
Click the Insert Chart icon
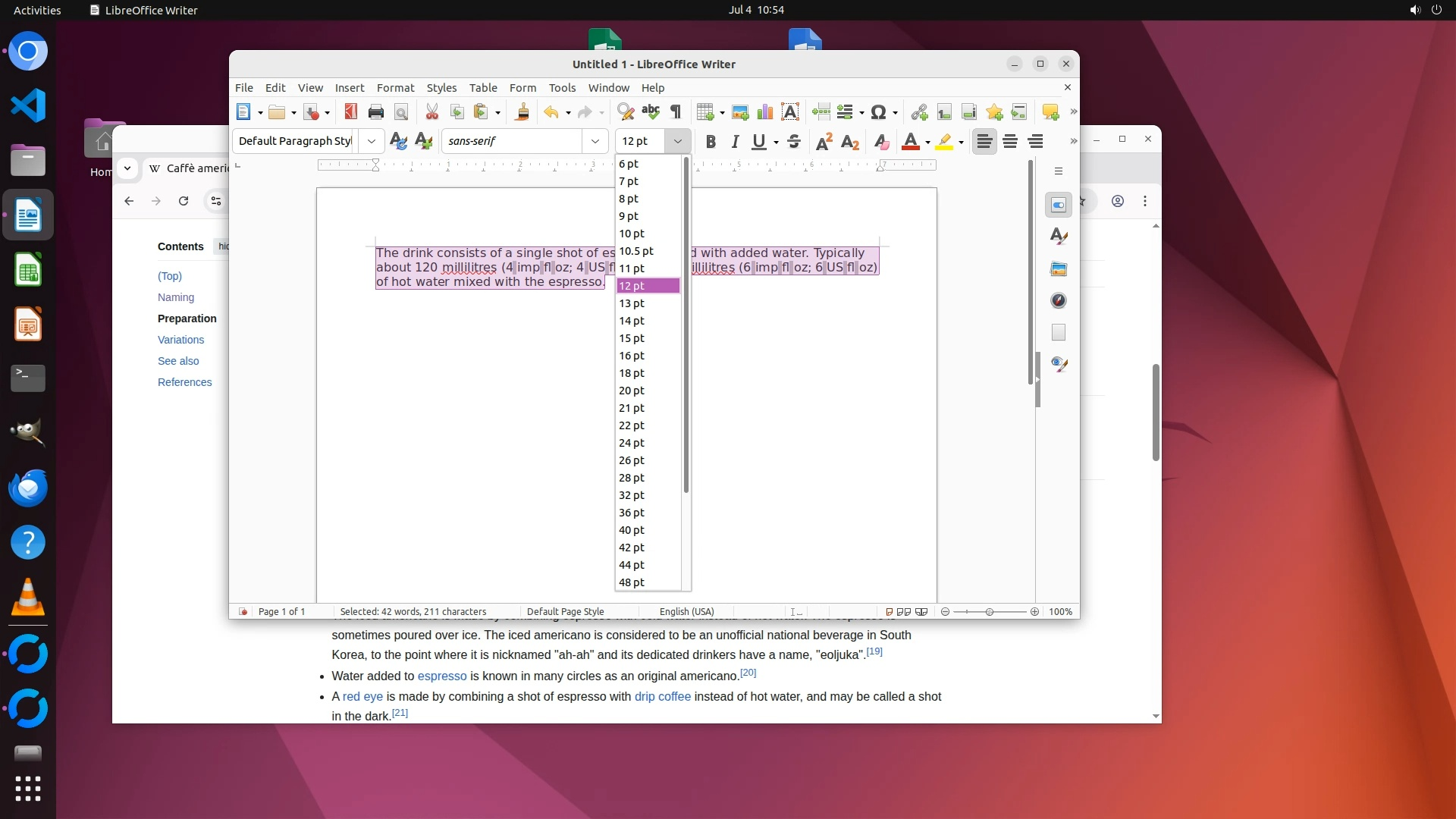pos(765,112)
